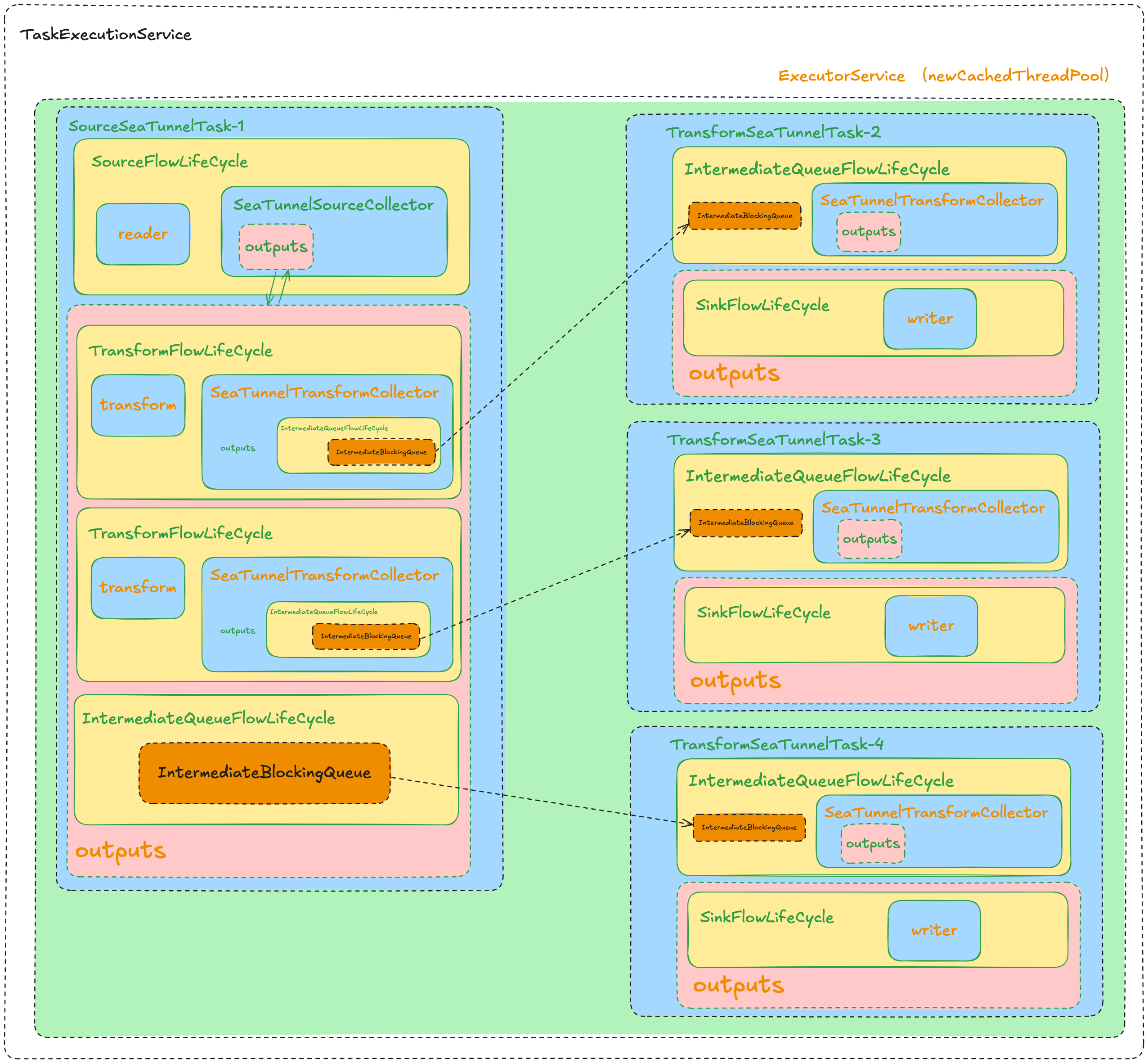Select the SeaTunnelSourceCollector outputs box

click(x=276, y=247)
